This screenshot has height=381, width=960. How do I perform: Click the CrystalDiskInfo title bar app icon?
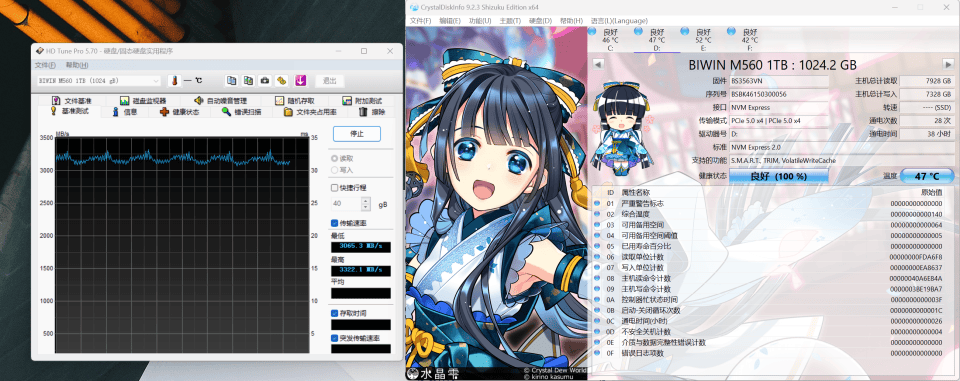coord(414,7)
